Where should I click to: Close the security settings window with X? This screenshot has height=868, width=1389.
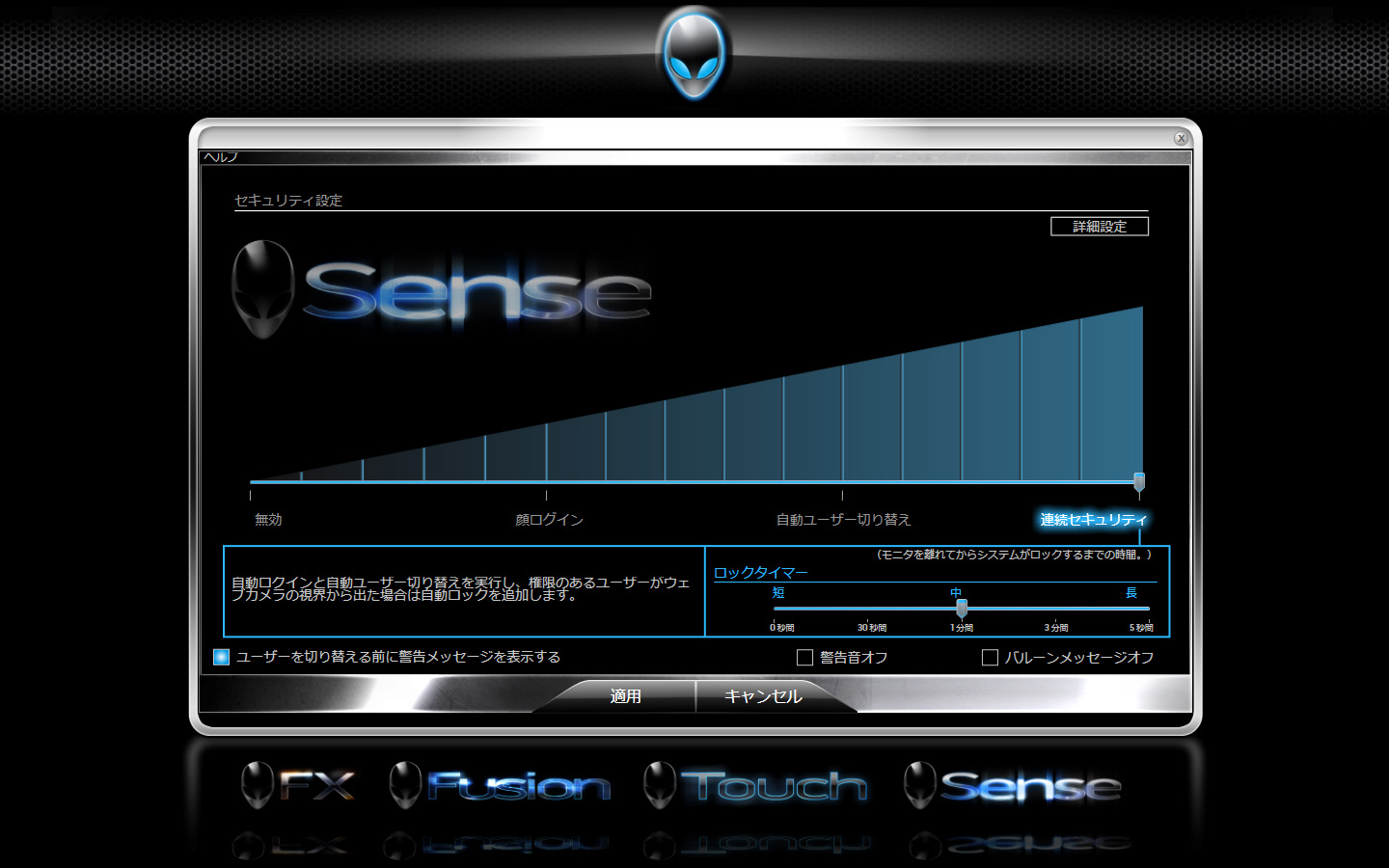click(x=1181, y=138)
